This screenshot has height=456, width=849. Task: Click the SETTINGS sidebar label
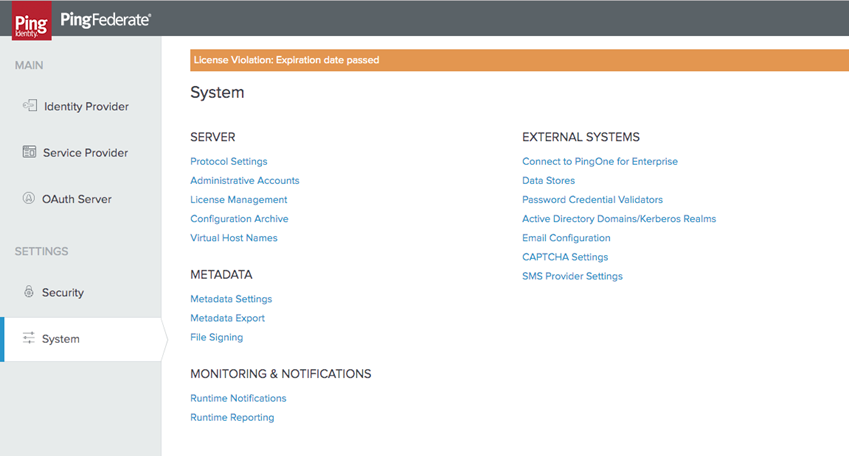point(42,251)
